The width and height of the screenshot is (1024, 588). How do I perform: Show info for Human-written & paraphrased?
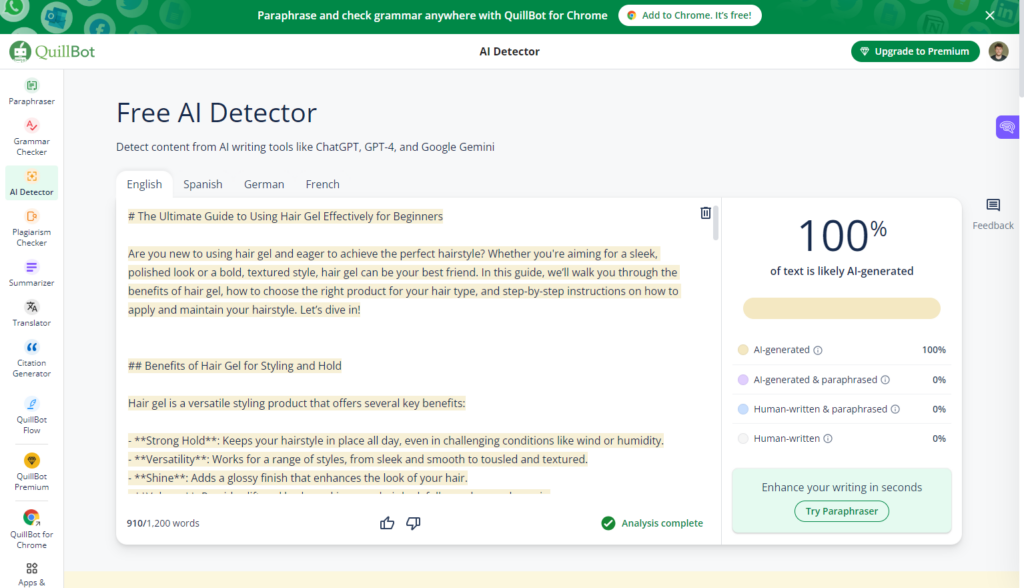tap(895, 409)
